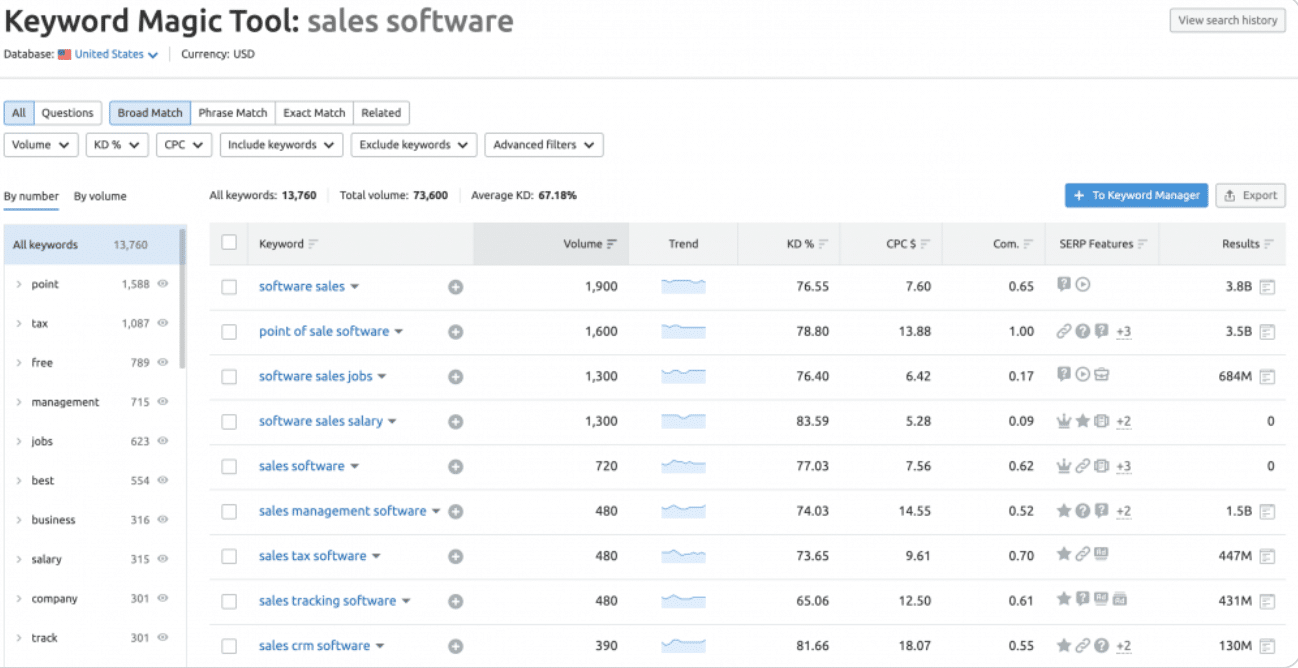Click the plus icon beside 'sales tax software'
Image resolution: width=1298 pixels, height=668 pixels.
tap(455, 556)
